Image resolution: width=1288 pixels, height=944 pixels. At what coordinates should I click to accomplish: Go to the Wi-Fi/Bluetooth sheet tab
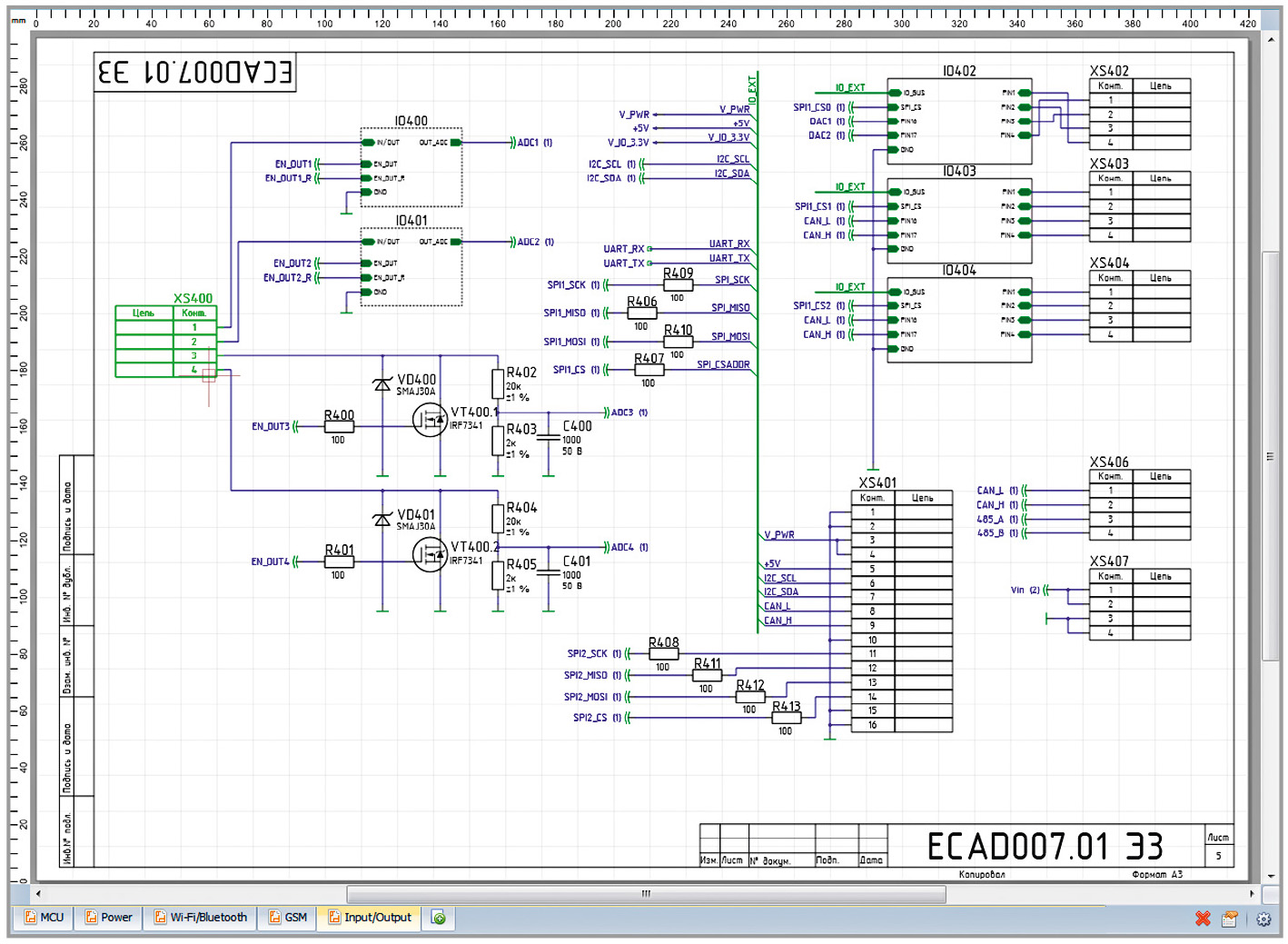[x=201, y=918]
